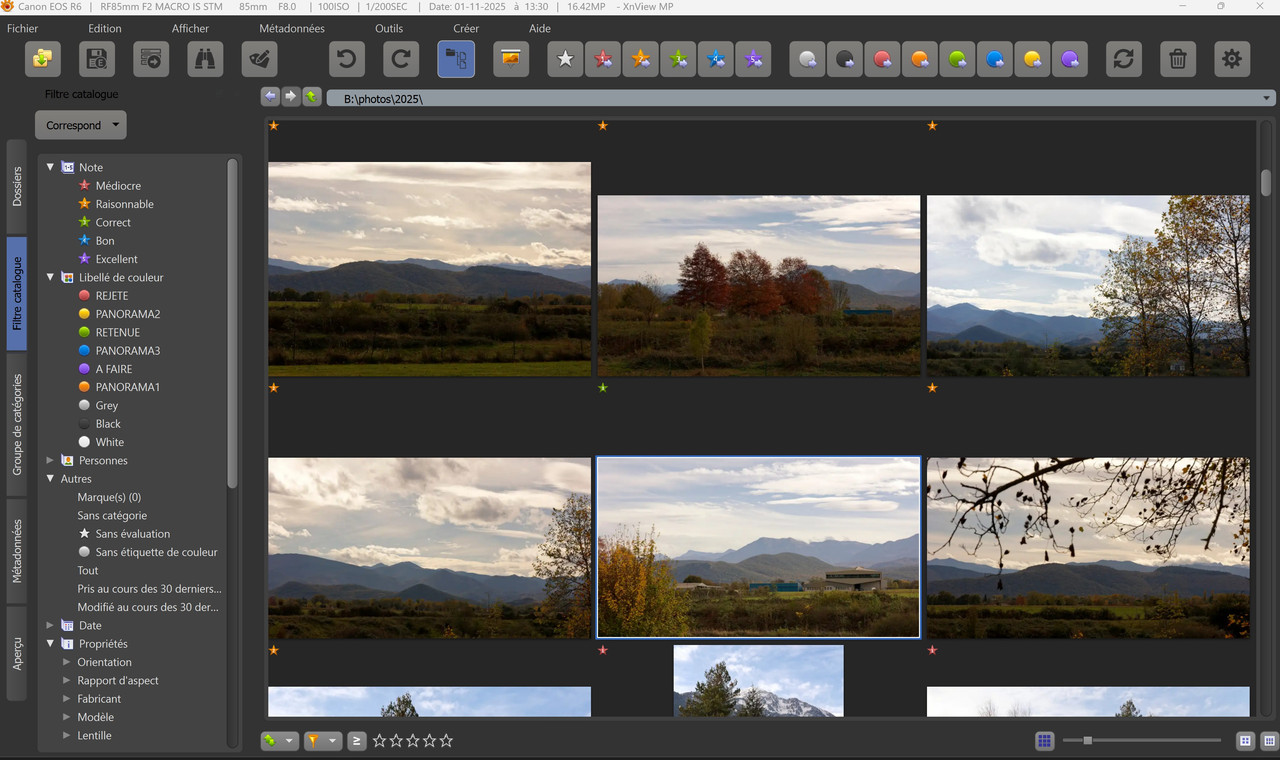Open the batch convert toolbar icon
This screenshot has height=760, width=1280.
tap(151, 59)
